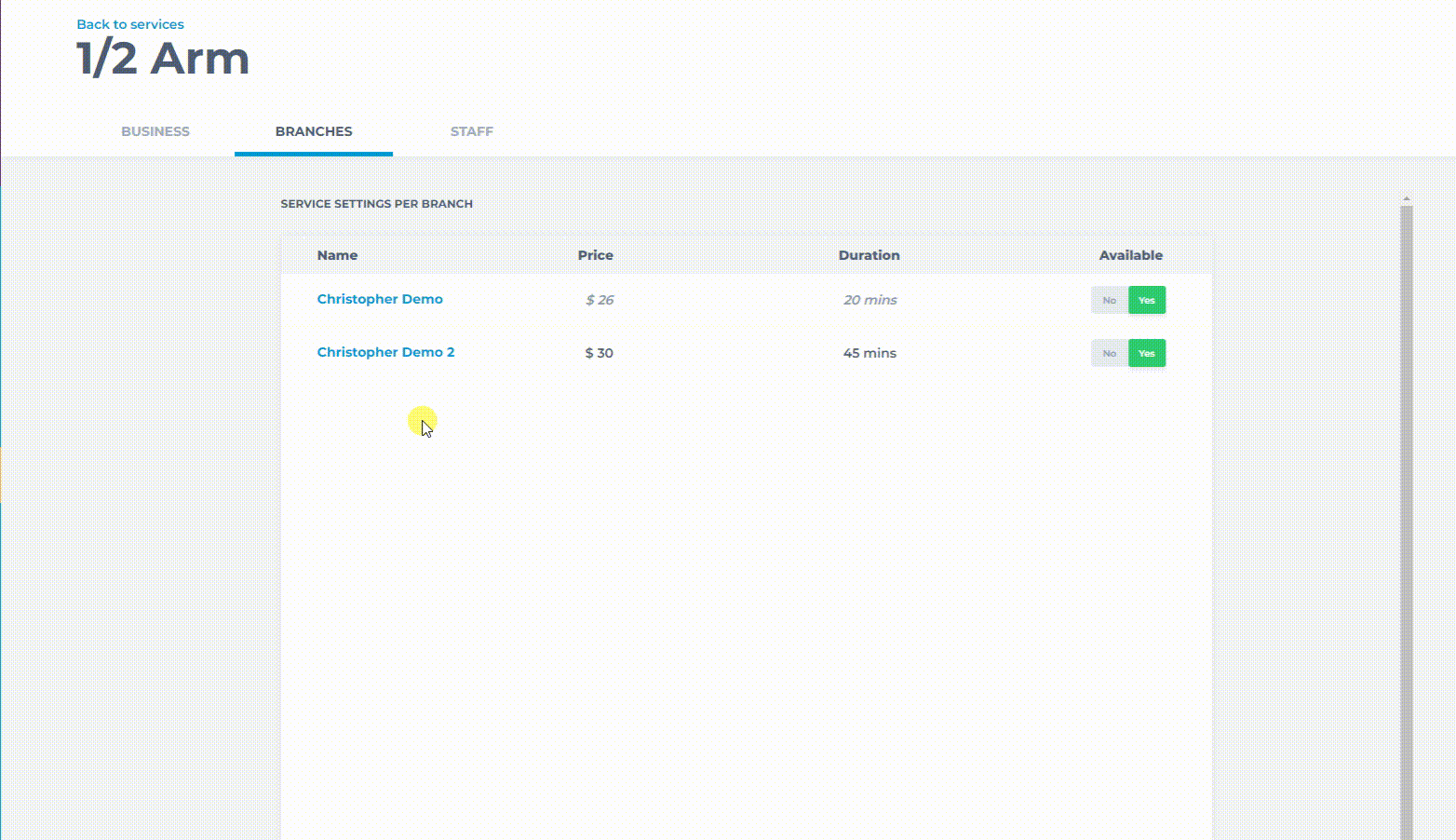Click the Price column header
Viewport: 1456px width, 840px height.
pos(595,255)
